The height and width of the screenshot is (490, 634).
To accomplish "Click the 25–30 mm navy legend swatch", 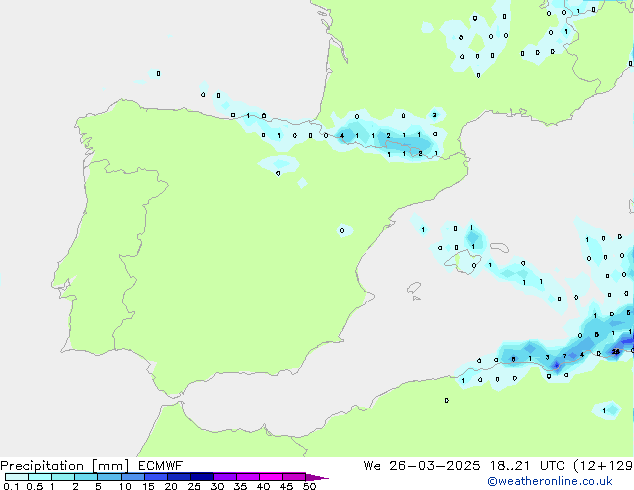I will tap(202, 477).
